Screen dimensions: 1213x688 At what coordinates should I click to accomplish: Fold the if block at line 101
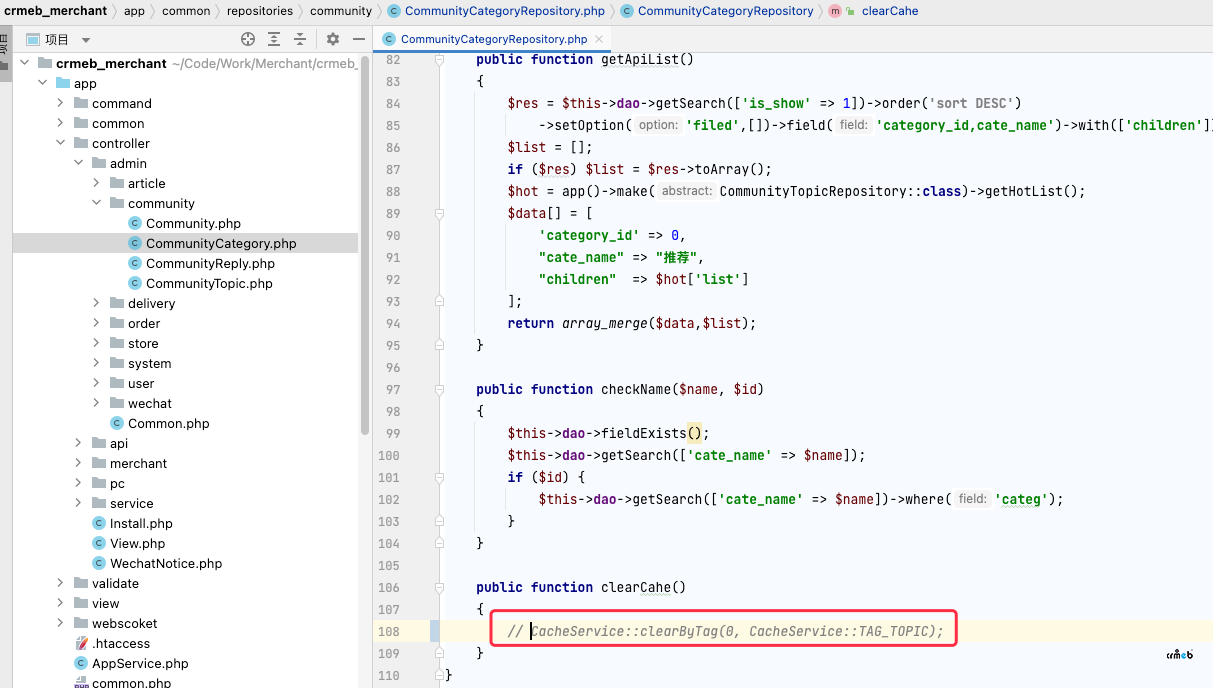[x=439, y=477]
